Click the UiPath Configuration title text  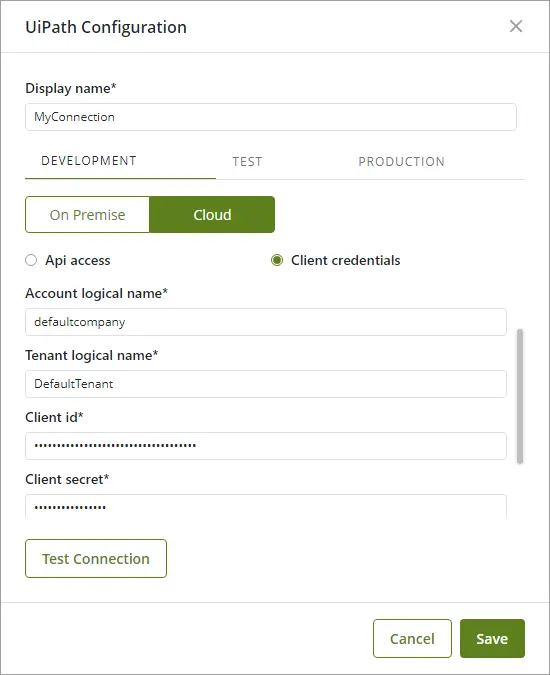click(x=106, y=27)
